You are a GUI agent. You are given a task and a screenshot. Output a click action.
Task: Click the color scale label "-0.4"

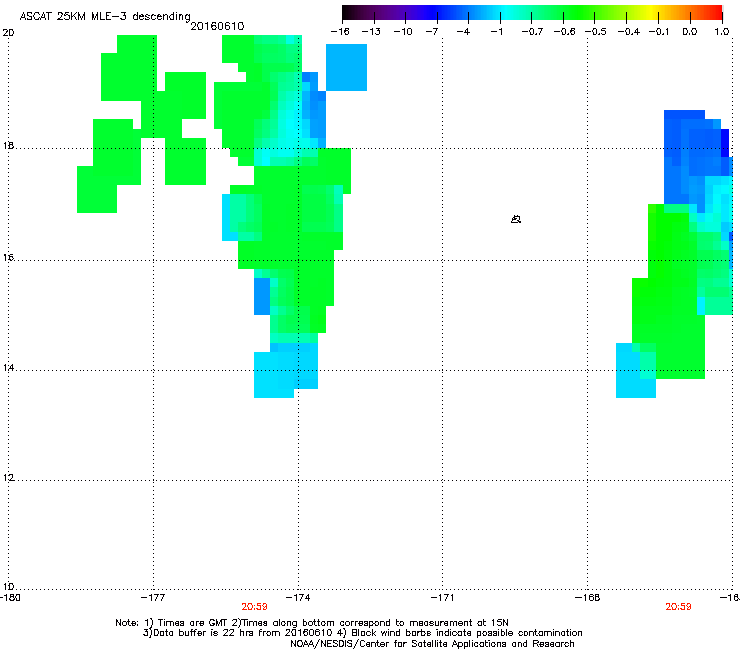[629, 32]
